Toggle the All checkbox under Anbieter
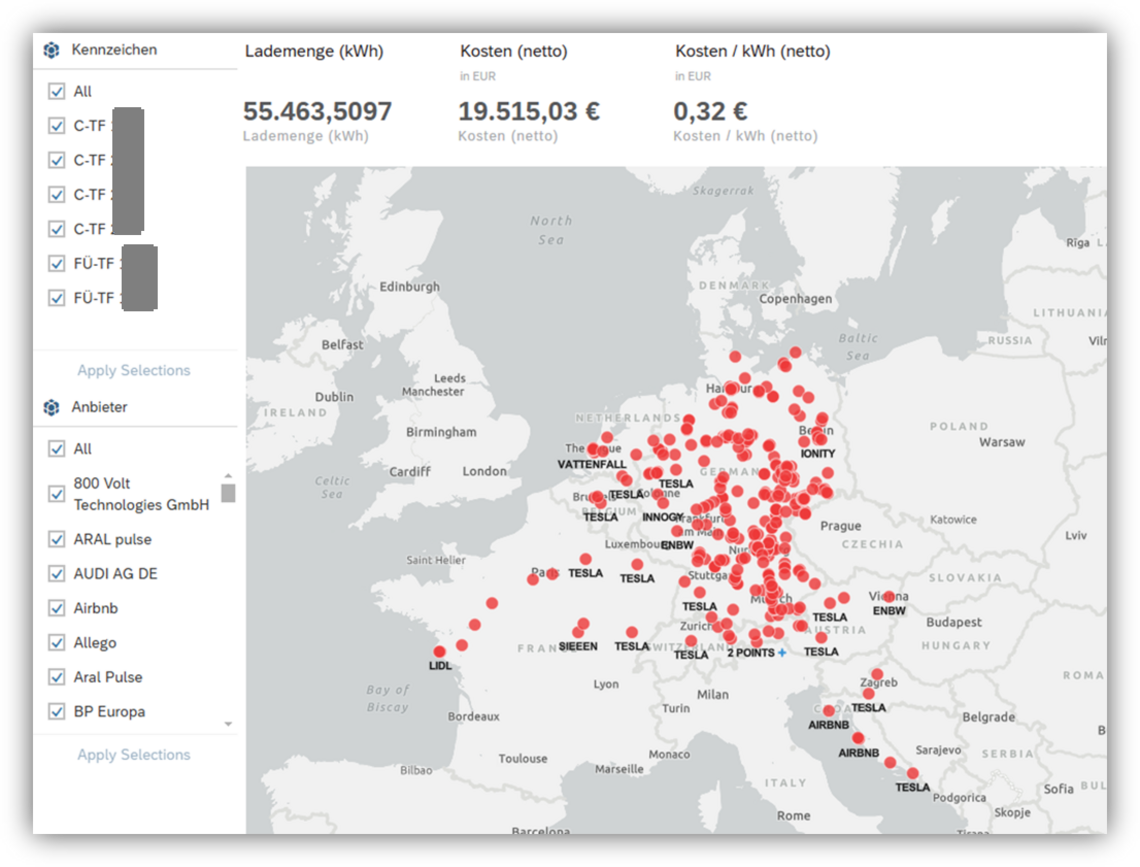 (56, 448)
